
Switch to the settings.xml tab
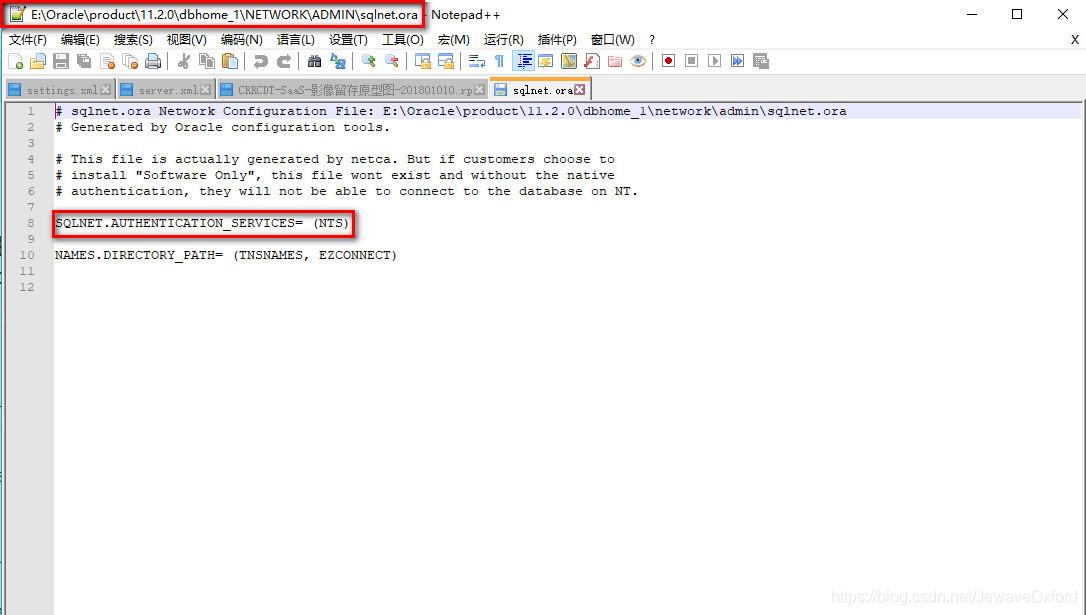pyautogui.click(x=60, y=88)
